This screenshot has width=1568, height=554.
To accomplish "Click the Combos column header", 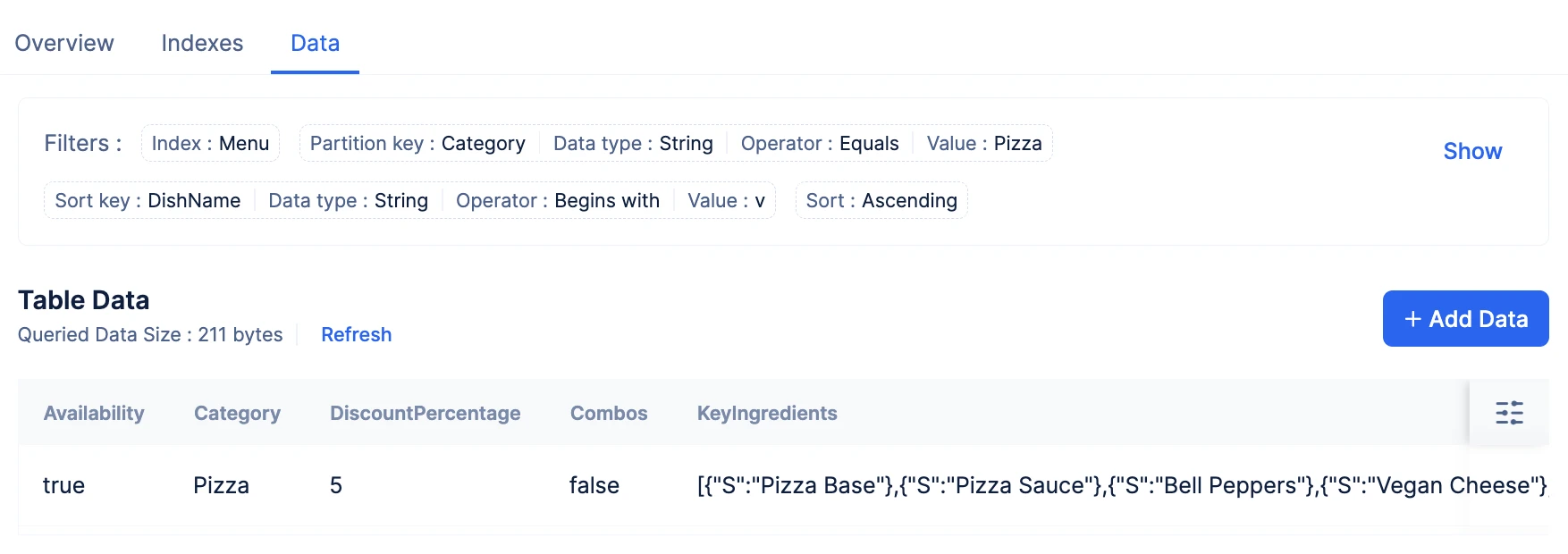I will [609, 413].
